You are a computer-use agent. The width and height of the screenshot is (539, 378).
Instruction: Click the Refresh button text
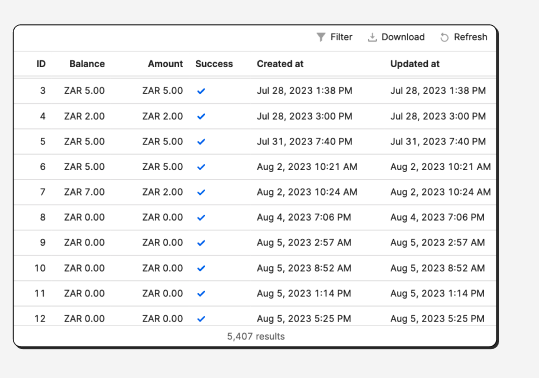pyautogui.click(x=471, y=37)
